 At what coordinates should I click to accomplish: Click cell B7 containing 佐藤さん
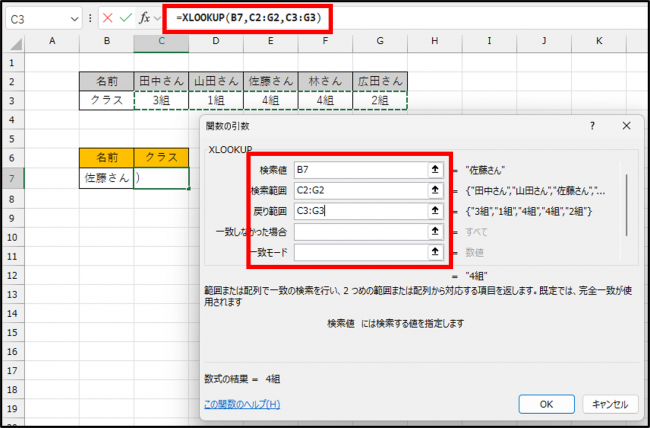point(107,178)
